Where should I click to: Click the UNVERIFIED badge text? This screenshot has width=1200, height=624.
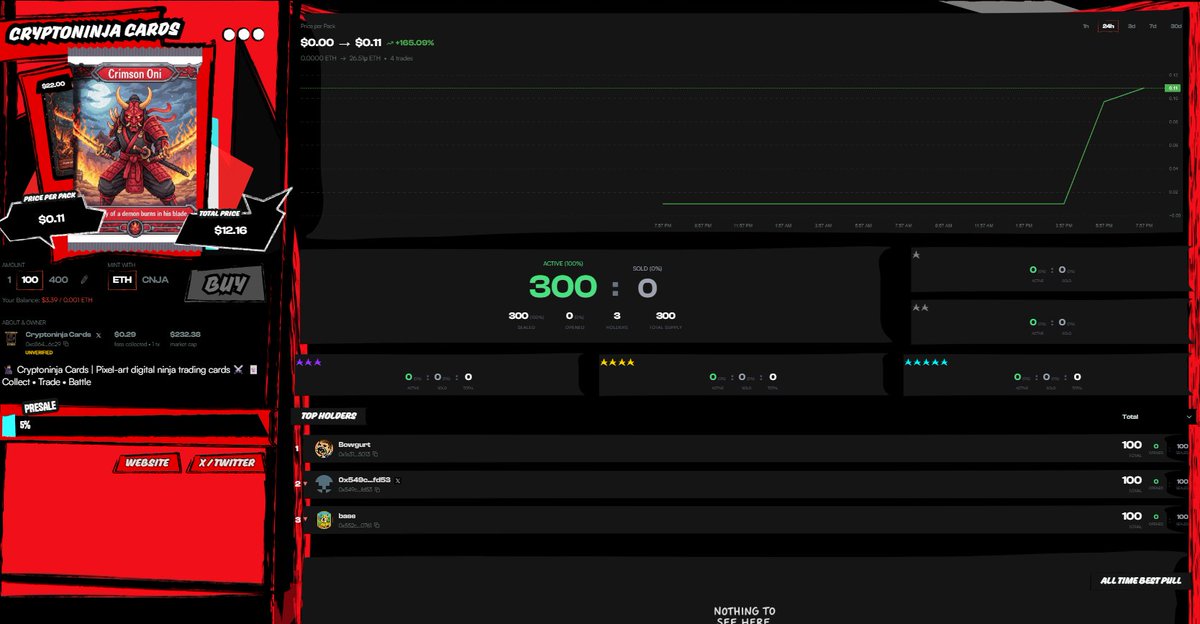point(41,352)
